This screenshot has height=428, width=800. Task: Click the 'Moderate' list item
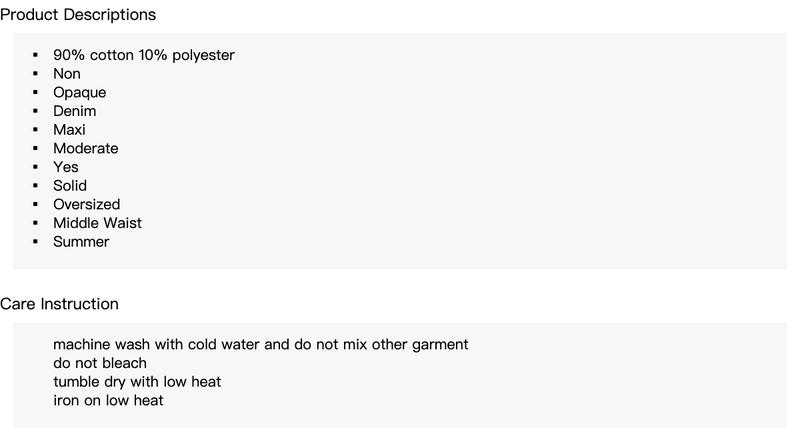coord(86,149)
